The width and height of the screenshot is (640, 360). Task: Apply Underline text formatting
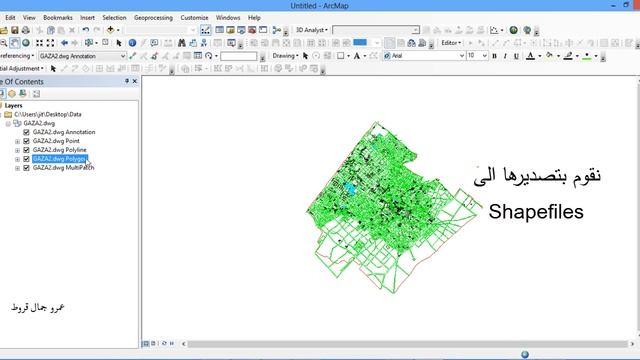516,56
